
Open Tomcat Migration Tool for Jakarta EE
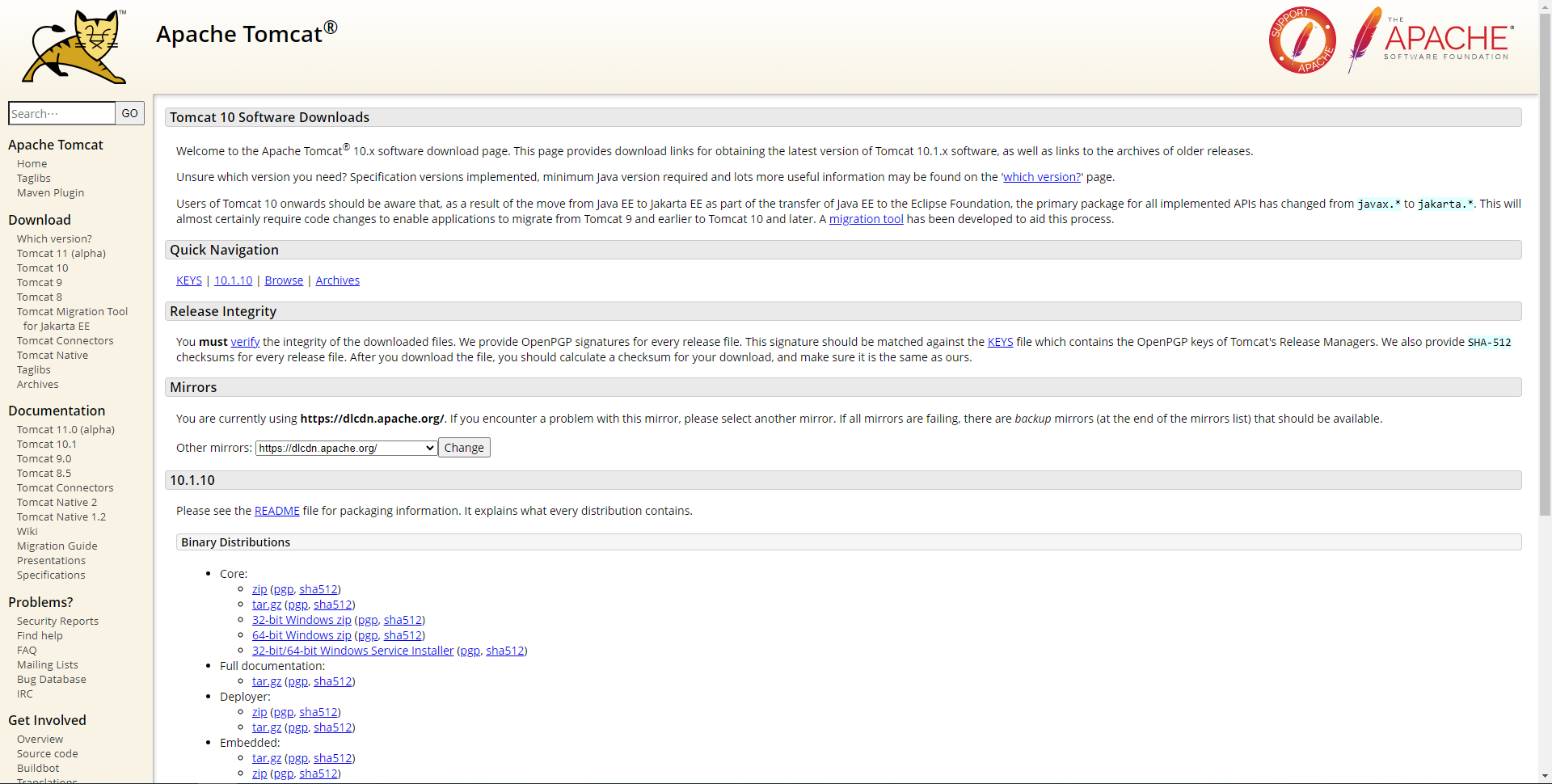(x=72, y=318)
